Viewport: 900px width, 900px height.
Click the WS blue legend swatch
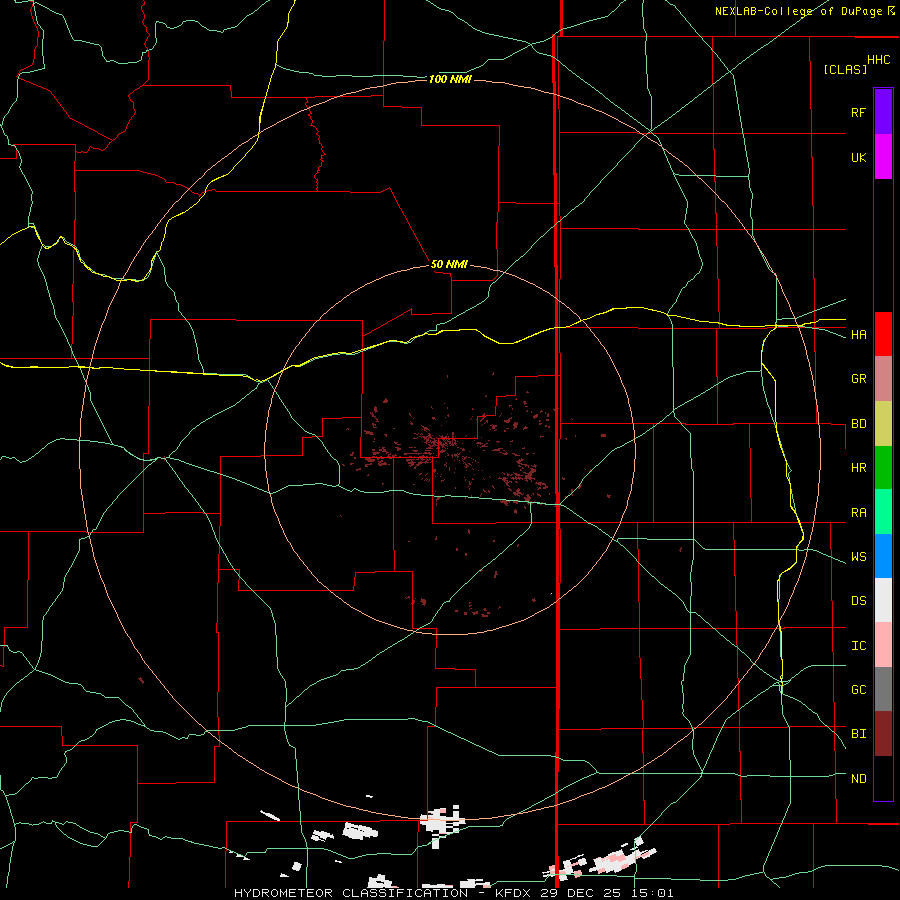click(883, 556)
